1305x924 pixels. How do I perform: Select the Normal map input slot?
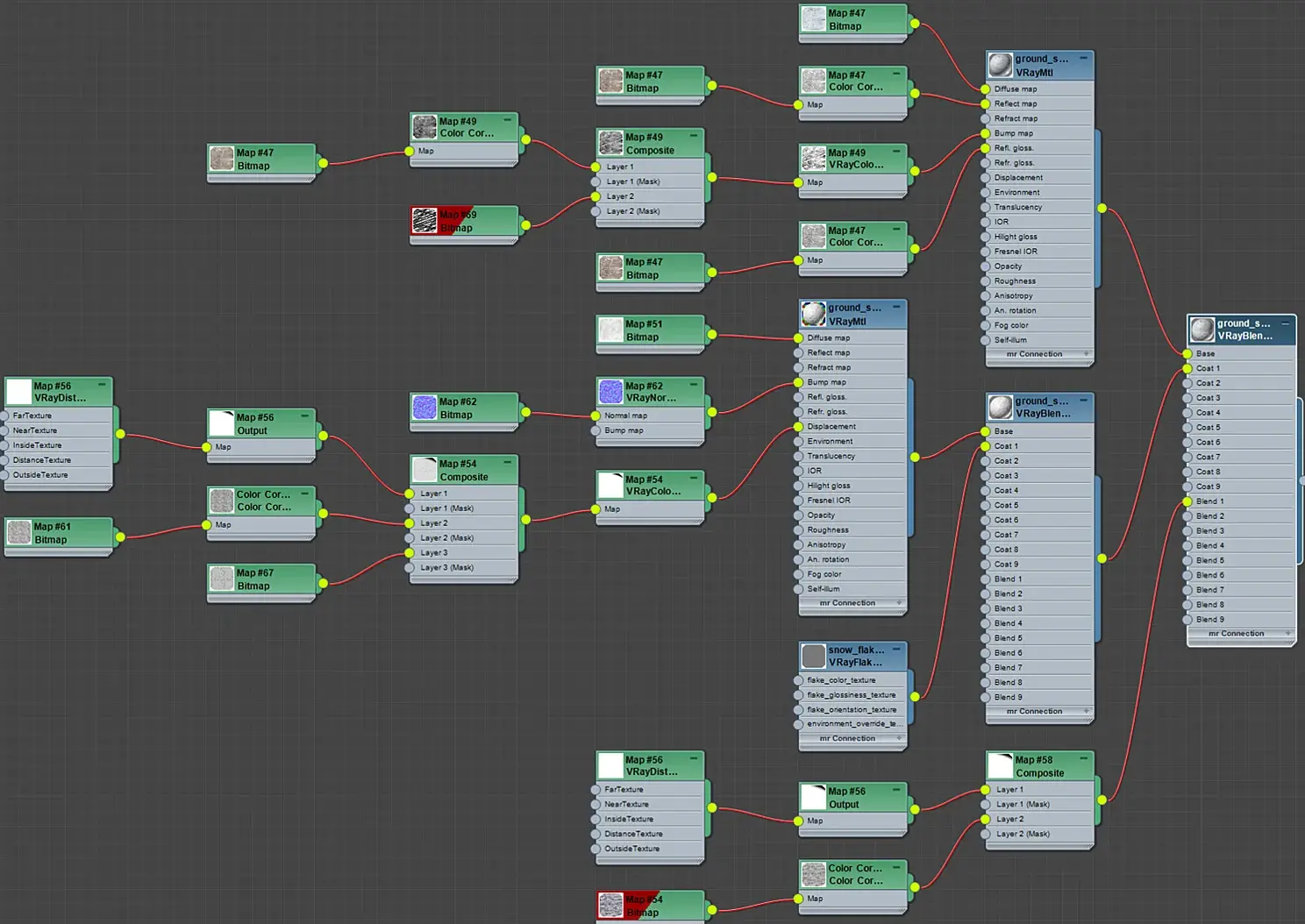[650, 416]
